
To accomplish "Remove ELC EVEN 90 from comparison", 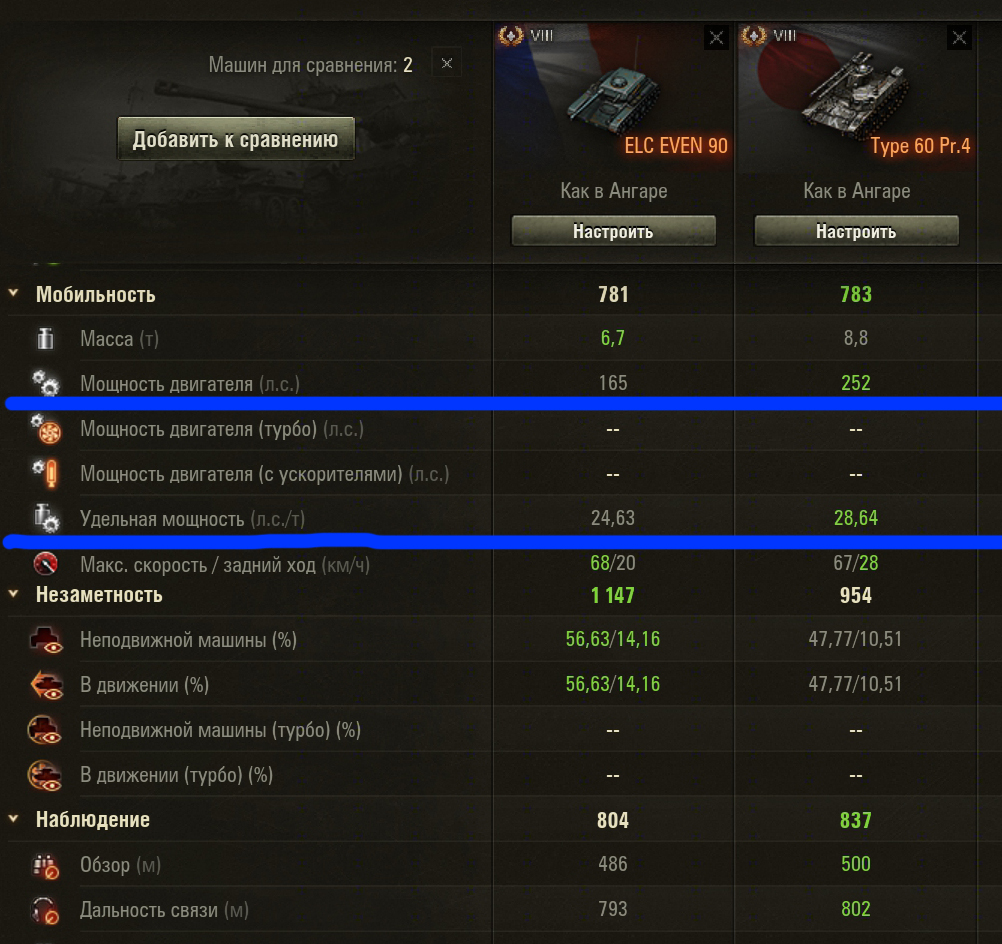I will [716, 38].
